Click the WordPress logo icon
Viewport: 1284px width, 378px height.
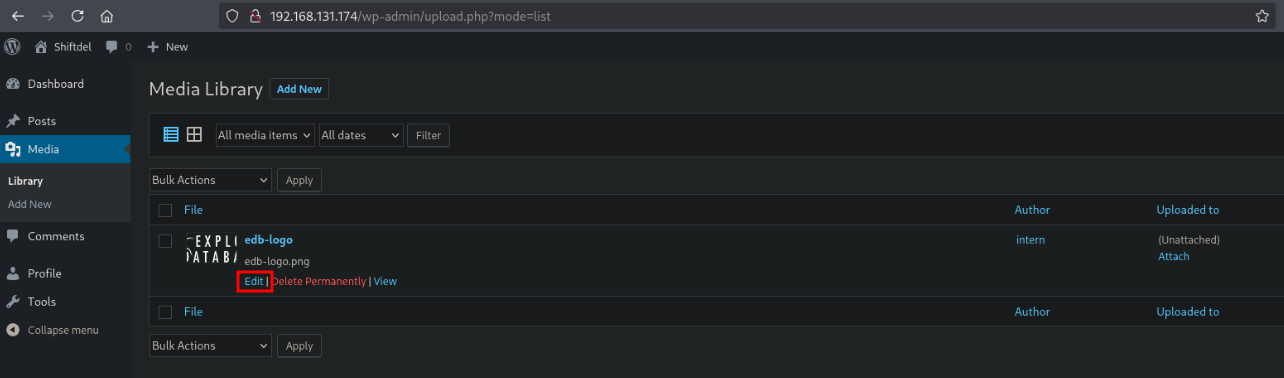tap(12, 46)
